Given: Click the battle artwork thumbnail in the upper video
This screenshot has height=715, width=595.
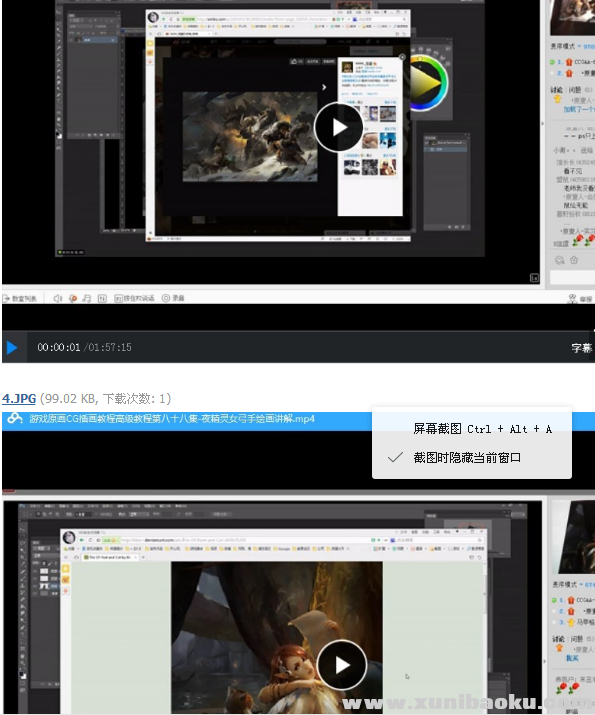Looking at the screenshot, I should [x=250, y=137].
